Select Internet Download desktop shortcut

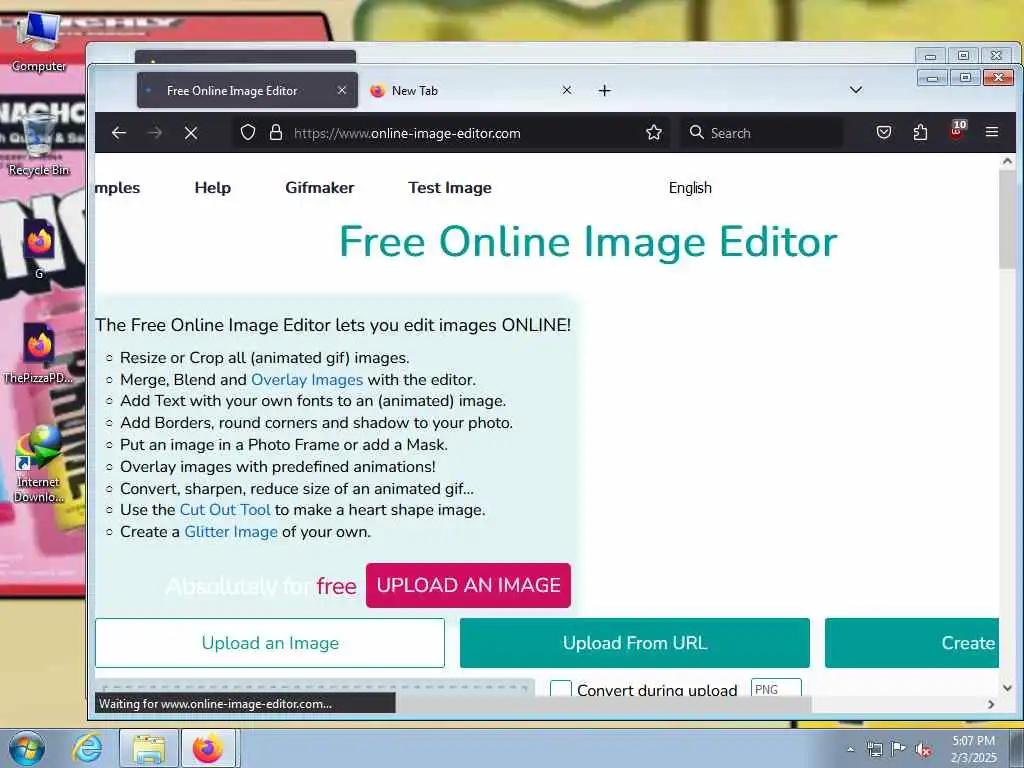[39, 464]
